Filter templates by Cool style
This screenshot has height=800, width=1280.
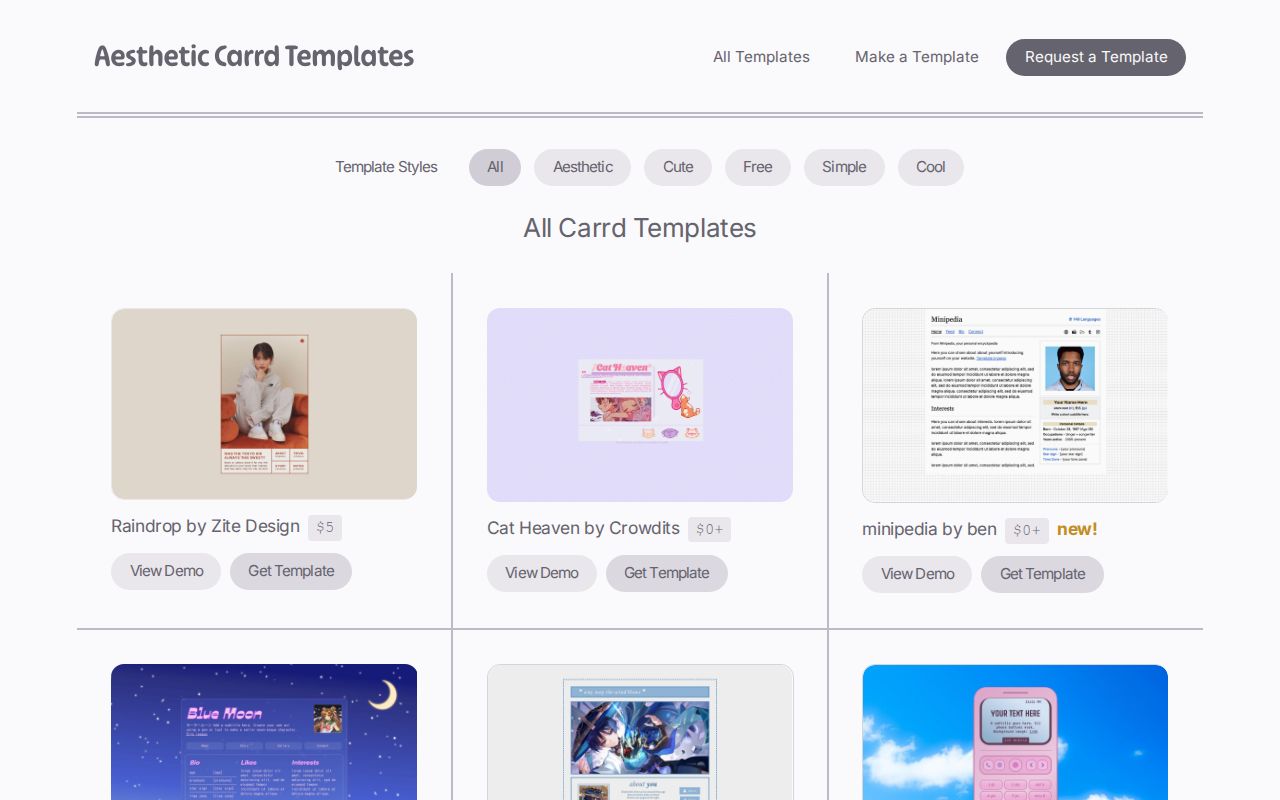pos(931,167)
